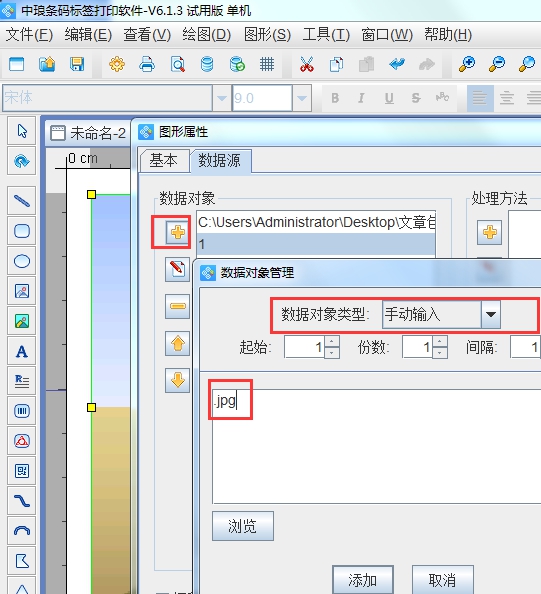This screenshot has width=541, height=594.
Task: Toggle Underline formatting button
Action: coord(389,98)
